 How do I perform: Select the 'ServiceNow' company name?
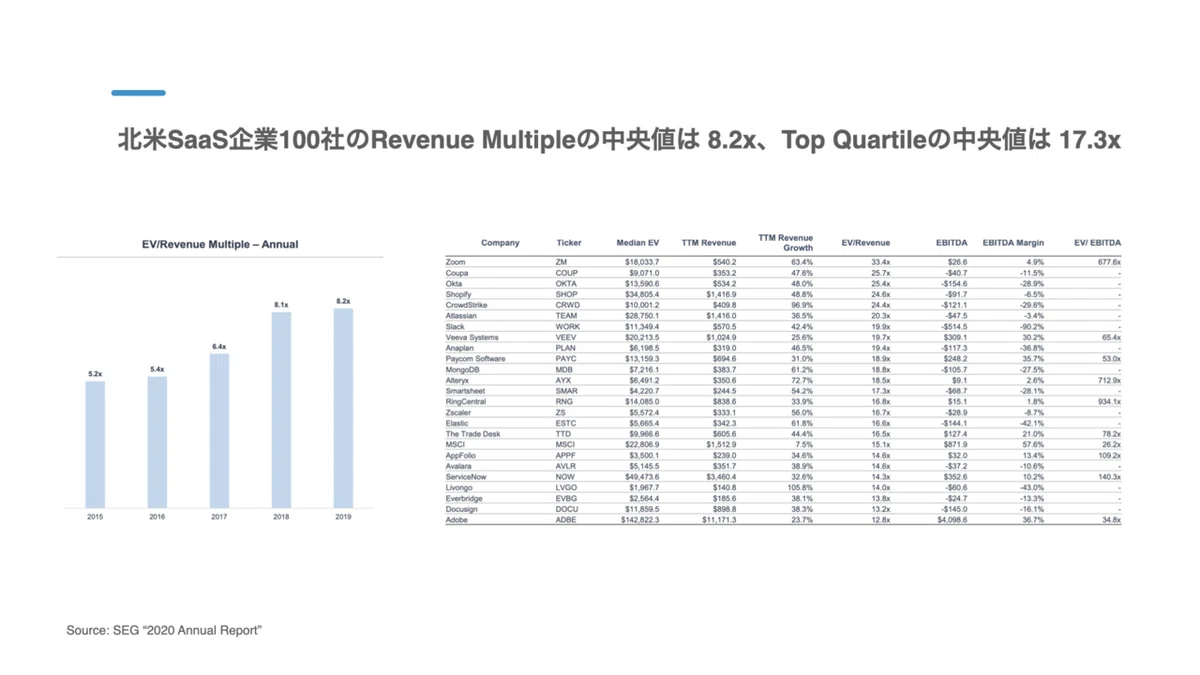467,477
